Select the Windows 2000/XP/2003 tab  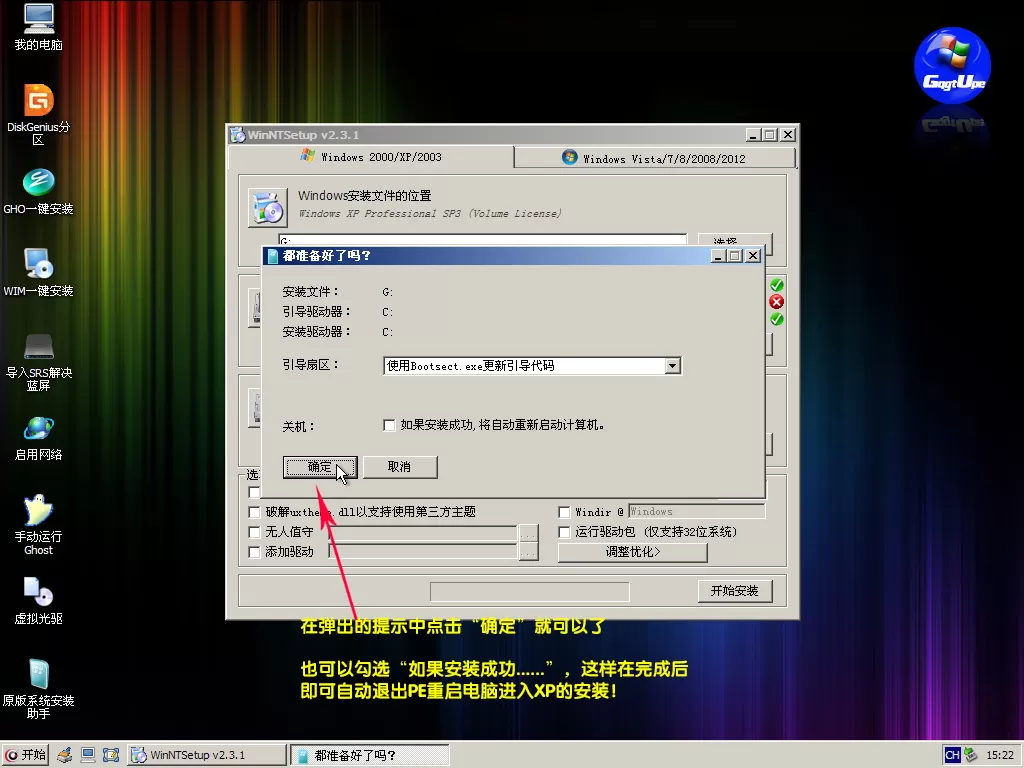(x=371, y=157)
